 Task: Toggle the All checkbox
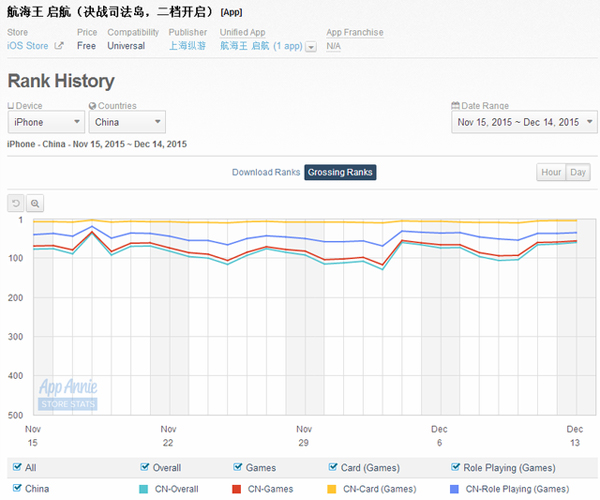[x=17, y=467]
